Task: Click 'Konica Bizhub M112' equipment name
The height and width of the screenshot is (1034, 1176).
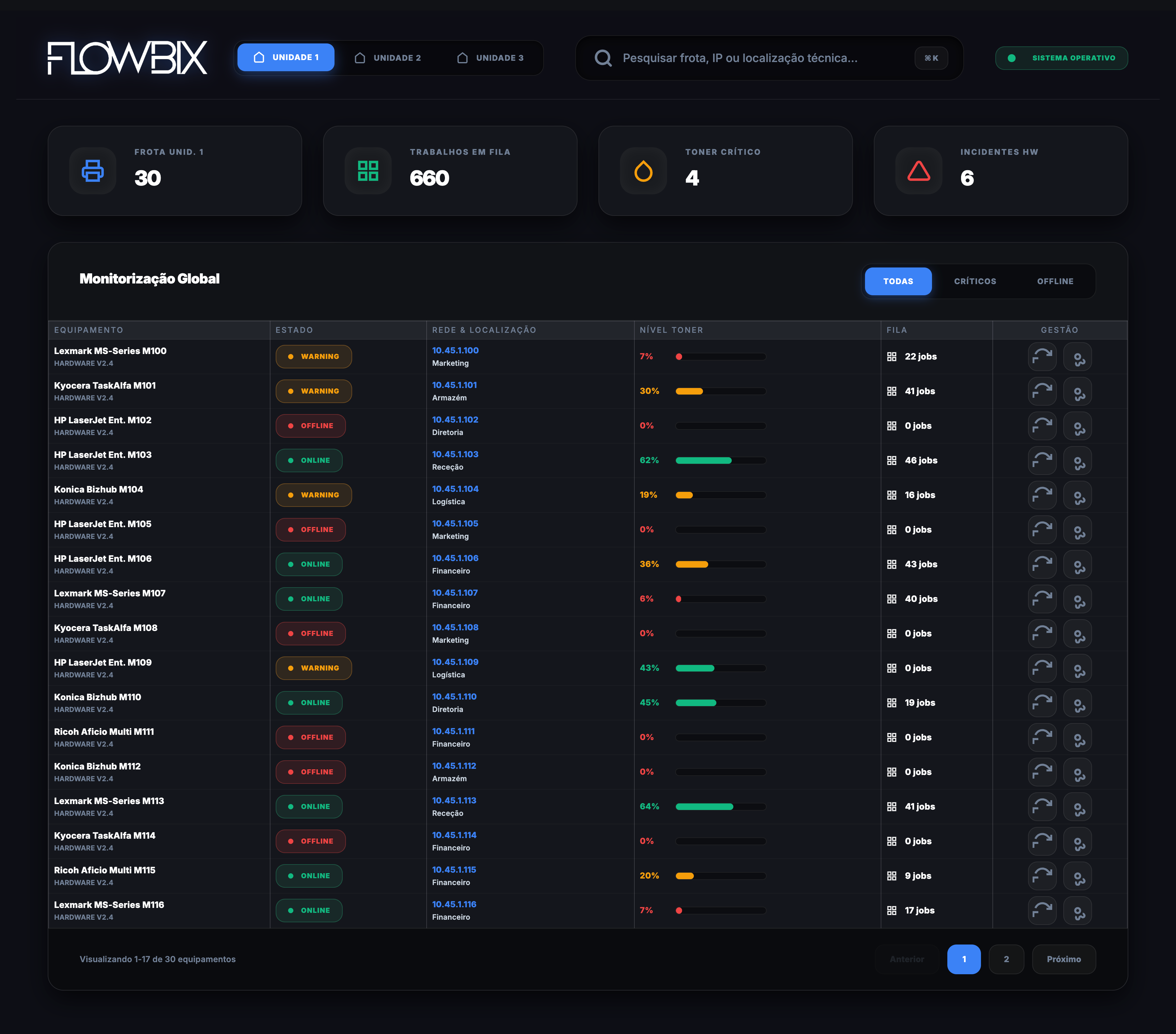Action: click(97, 766)
